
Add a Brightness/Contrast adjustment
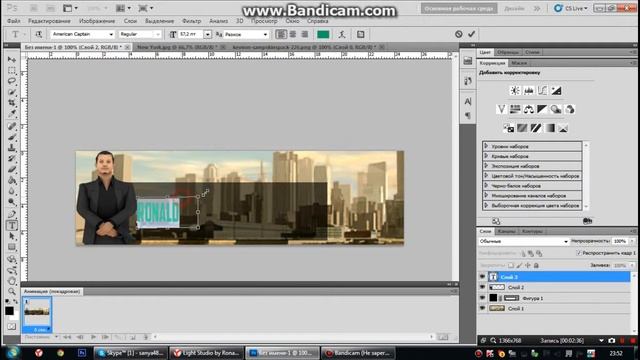515,91
